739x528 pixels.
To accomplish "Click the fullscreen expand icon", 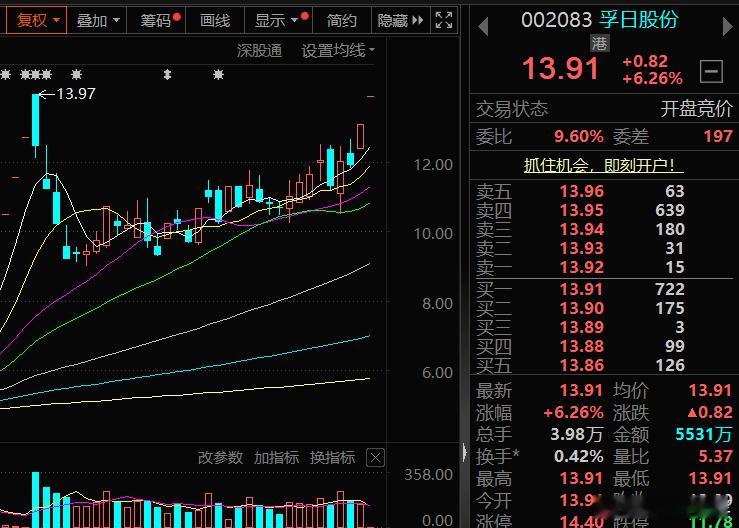I will coord(444,20).
